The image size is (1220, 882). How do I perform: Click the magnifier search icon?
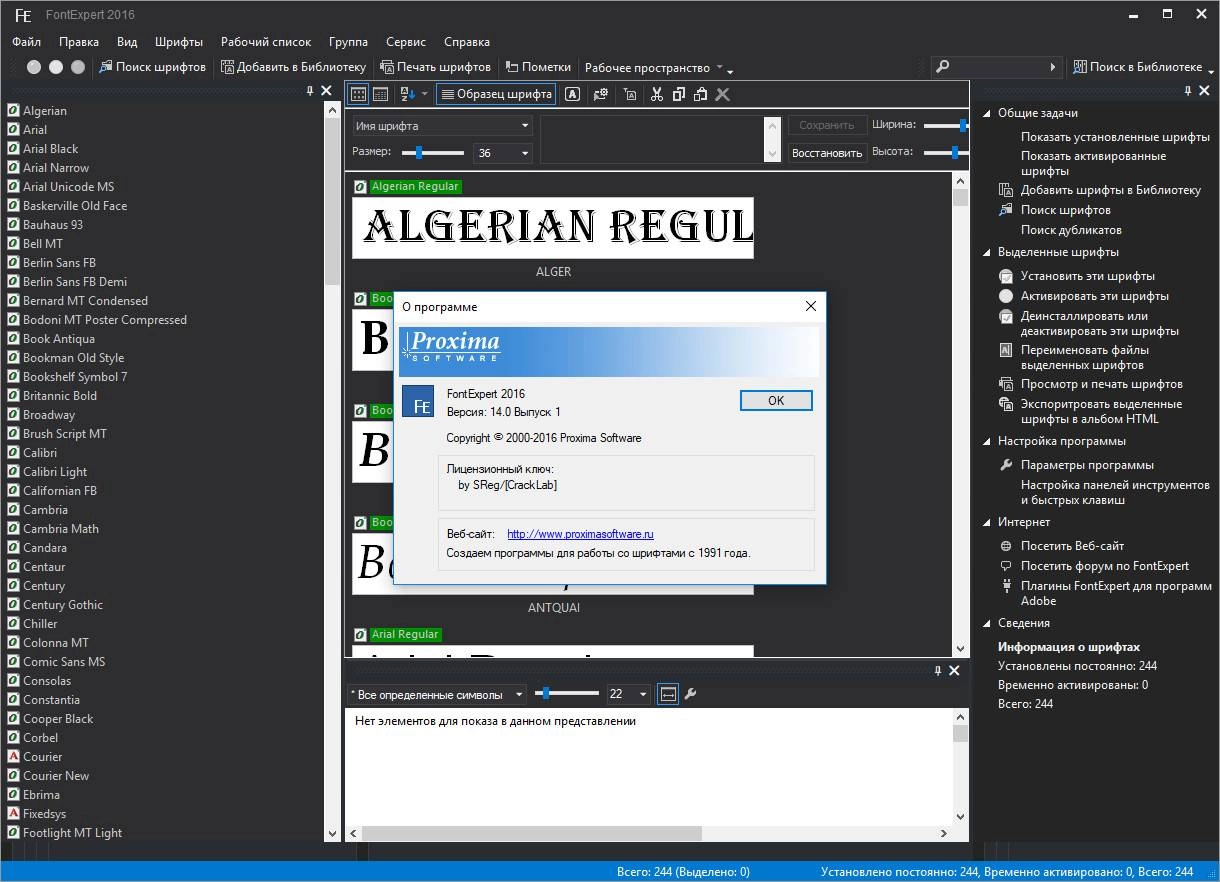(x=942, y=67)
